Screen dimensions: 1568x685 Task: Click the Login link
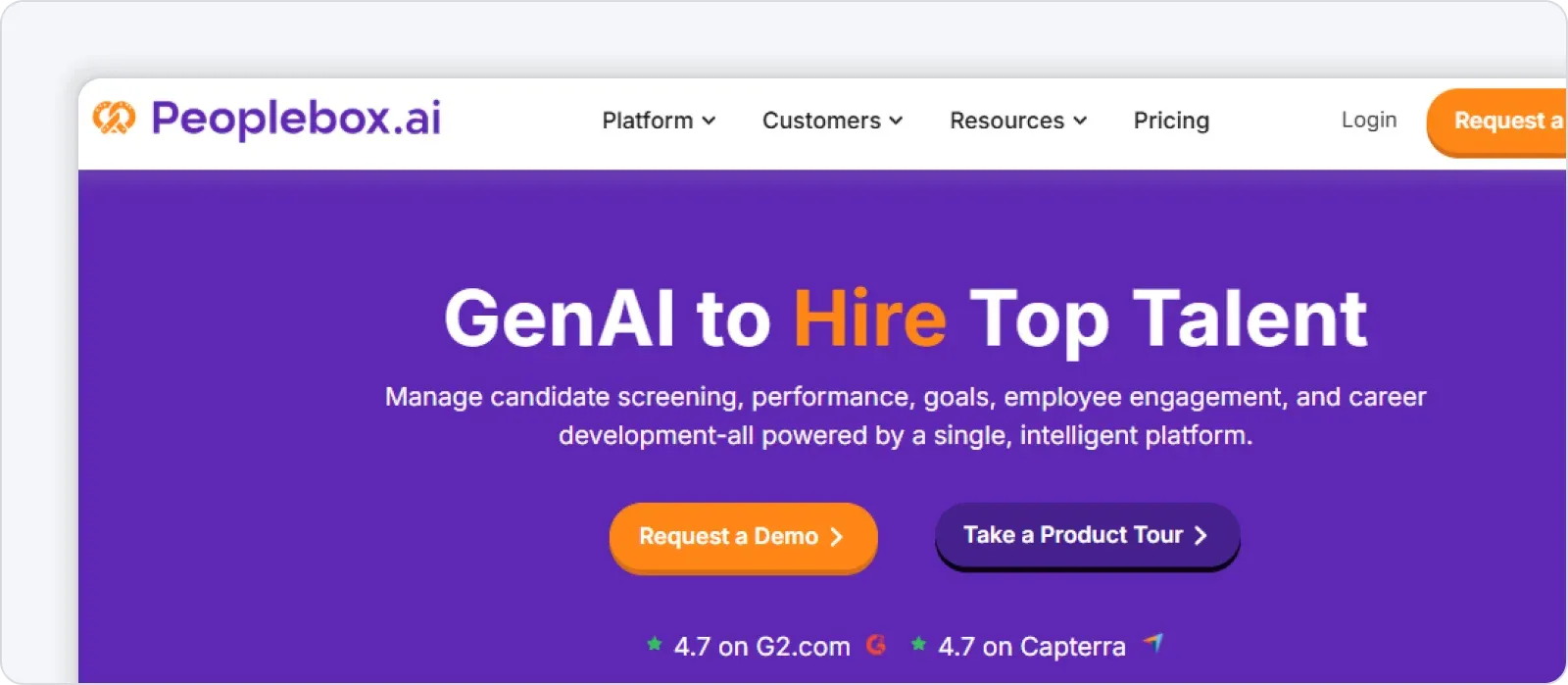tap(1368, 120)
